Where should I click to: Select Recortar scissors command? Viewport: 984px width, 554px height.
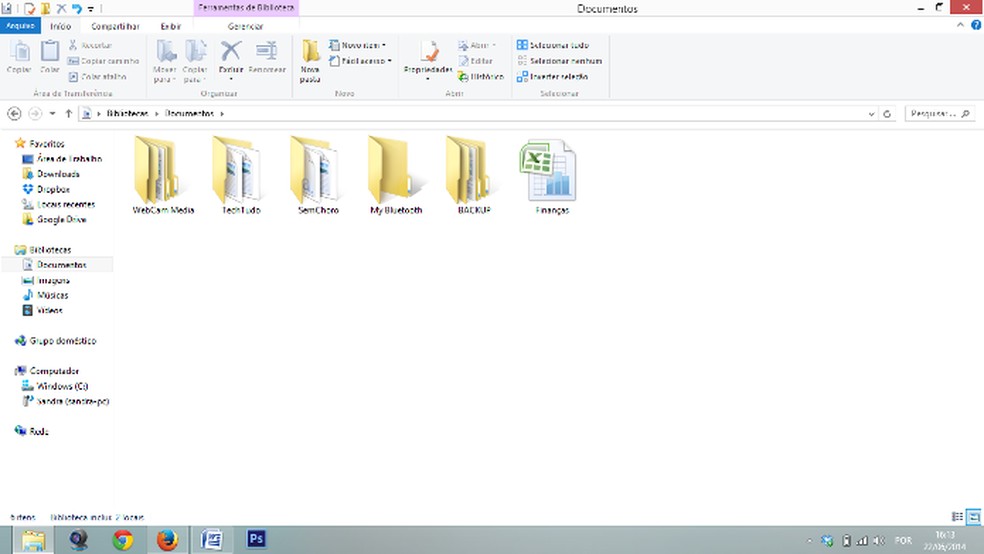coord(90,45)
